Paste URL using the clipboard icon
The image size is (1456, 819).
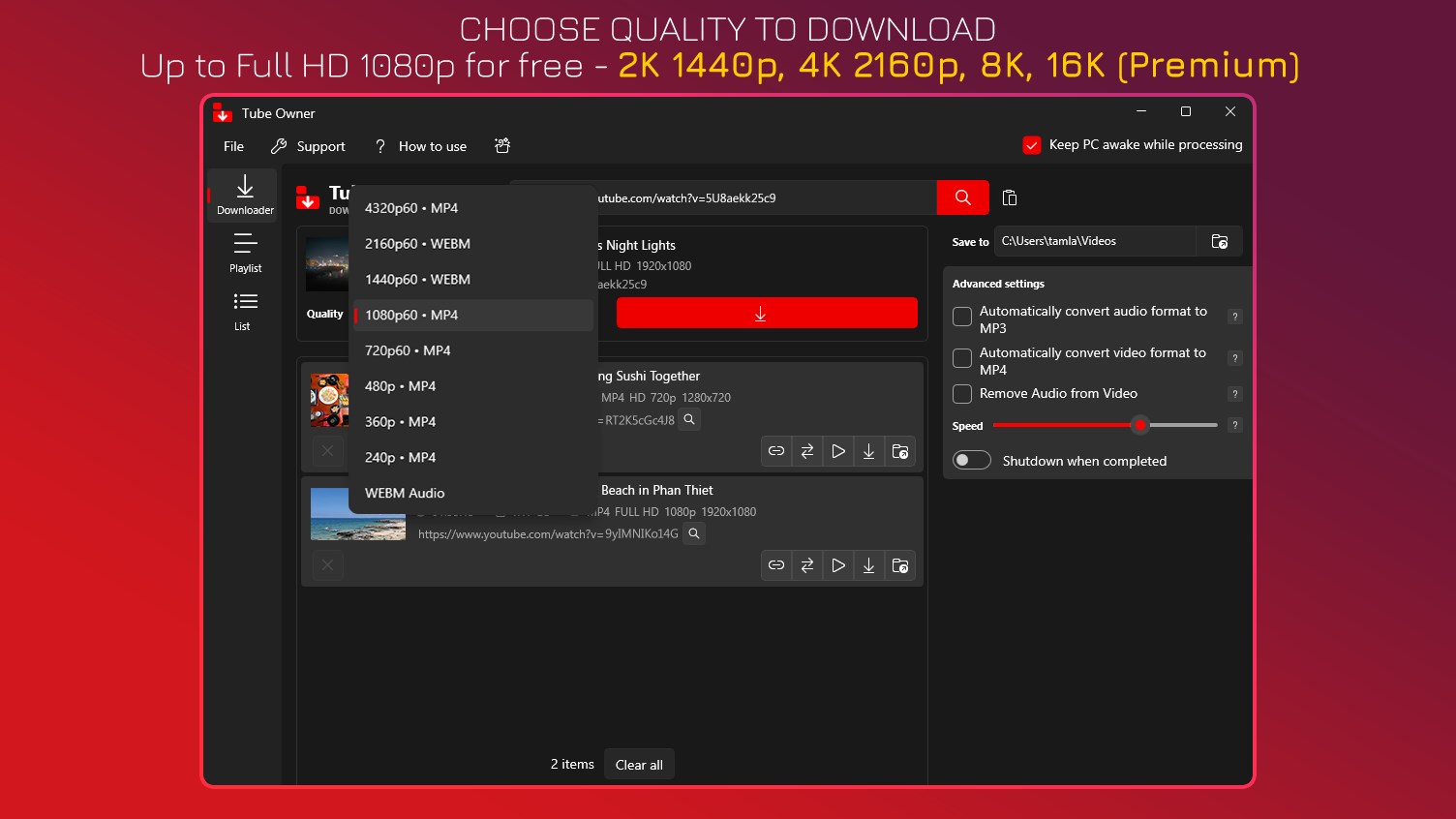tap(1009, 197)
